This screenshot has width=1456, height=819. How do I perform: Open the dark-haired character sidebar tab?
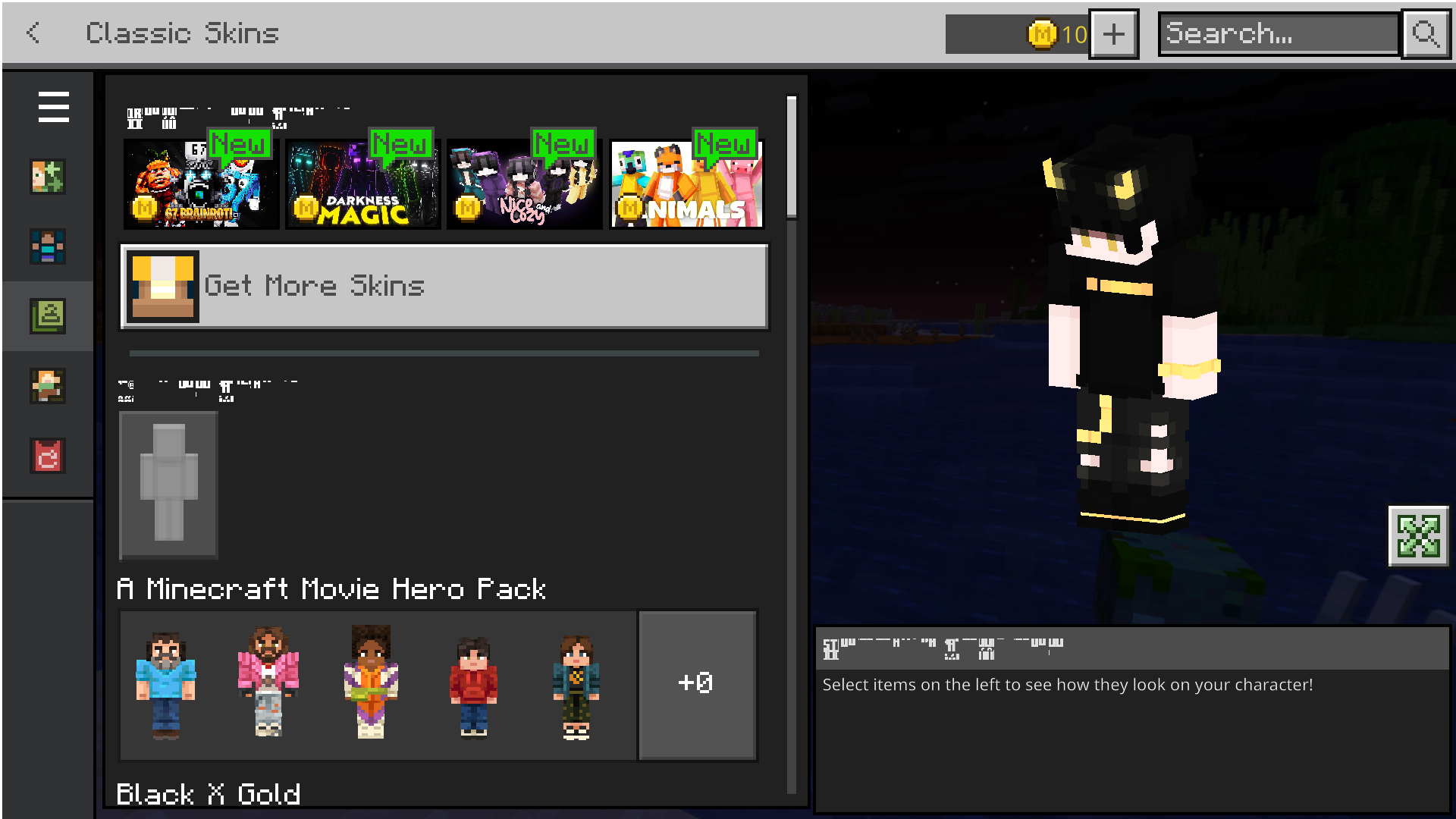[x=48, y=246]
